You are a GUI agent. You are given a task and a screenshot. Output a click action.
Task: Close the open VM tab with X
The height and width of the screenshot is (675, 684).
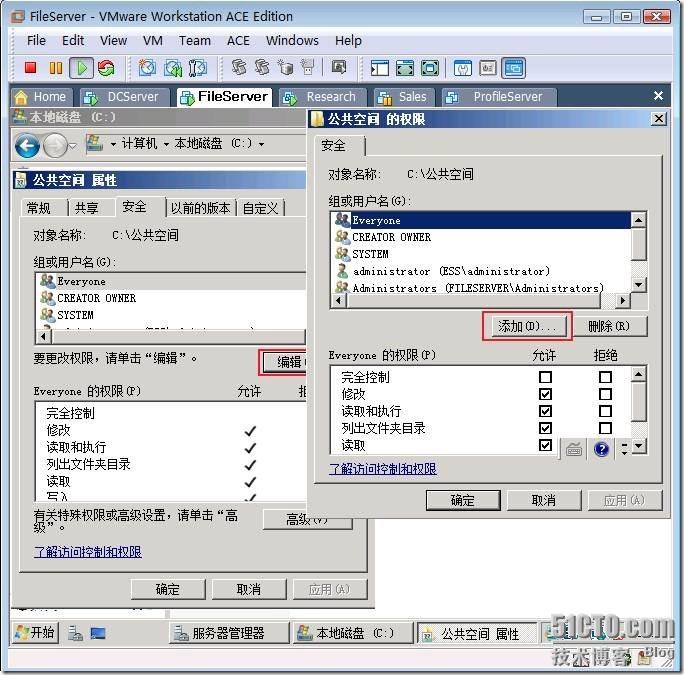click(x=658, y=96)
